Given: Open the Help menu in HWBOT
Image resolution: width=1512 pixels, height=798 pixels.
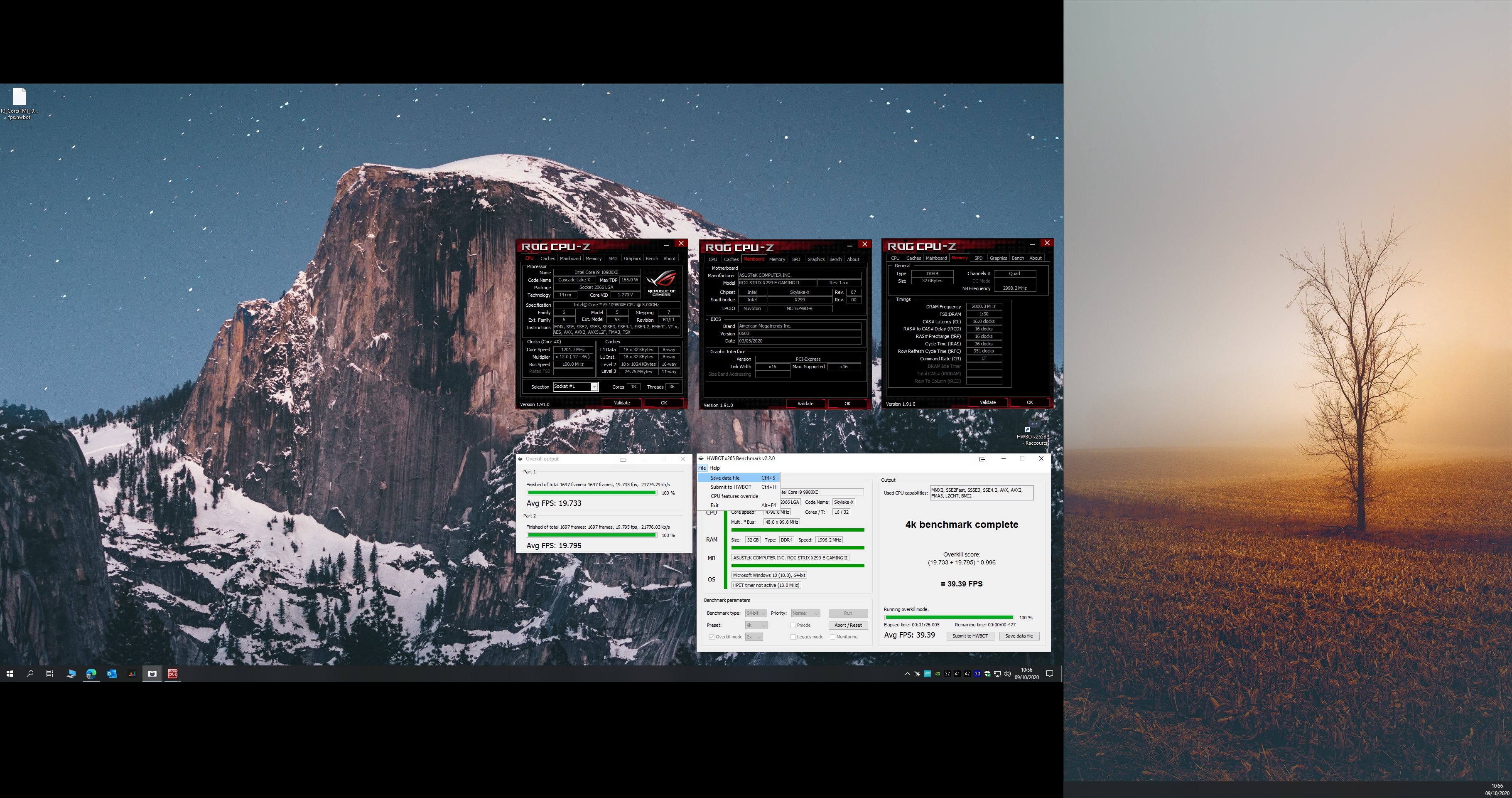Looking at the screenshot, I should click(714, 468).
